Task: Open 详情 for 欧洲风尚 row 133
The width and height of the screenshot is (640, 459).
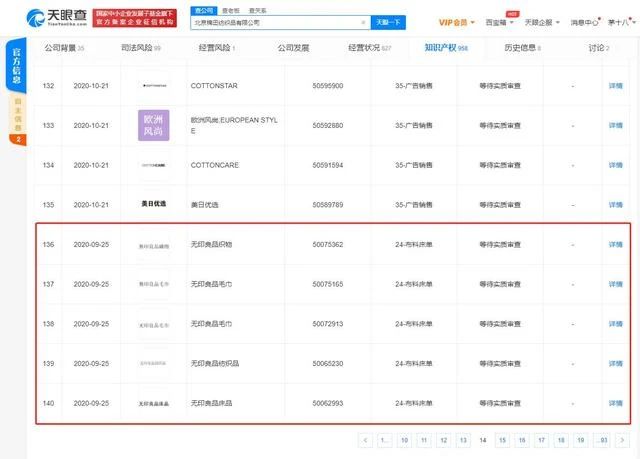Action: click(616, 125)
